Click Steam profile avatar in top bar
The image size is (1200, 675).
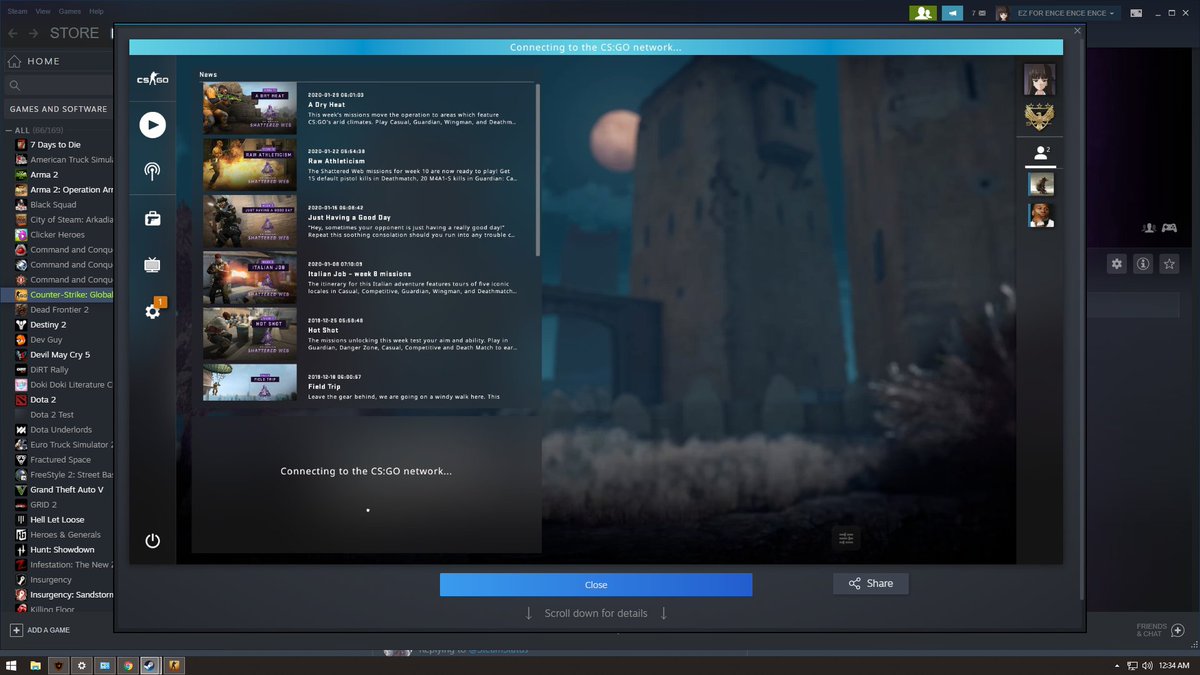[1002, 13]
